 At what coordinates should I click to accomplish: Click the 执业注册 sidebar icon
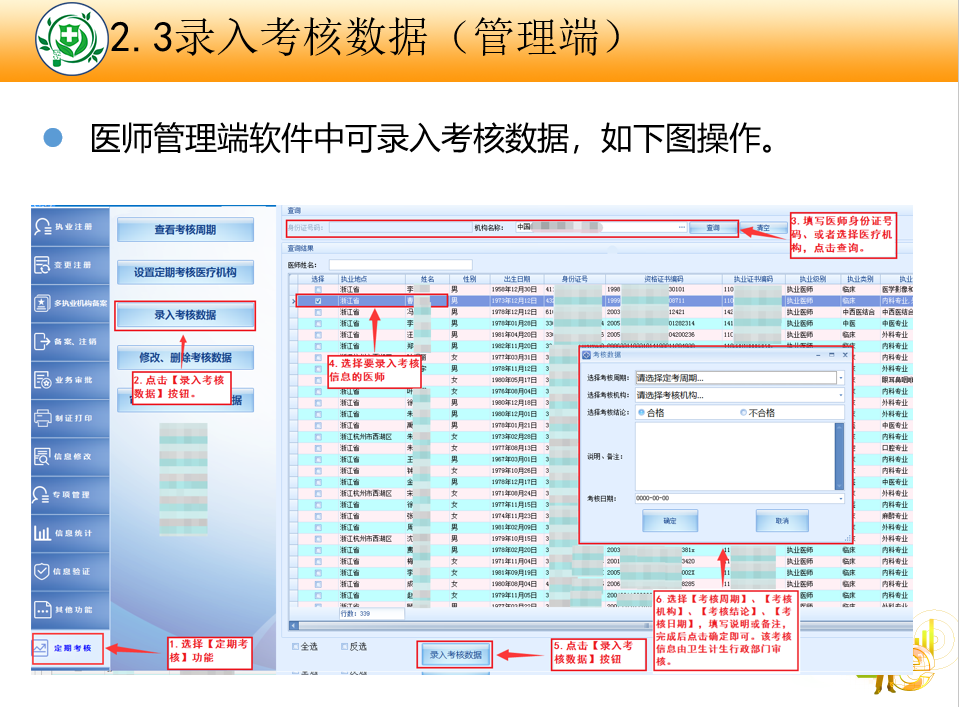(42, 227)
